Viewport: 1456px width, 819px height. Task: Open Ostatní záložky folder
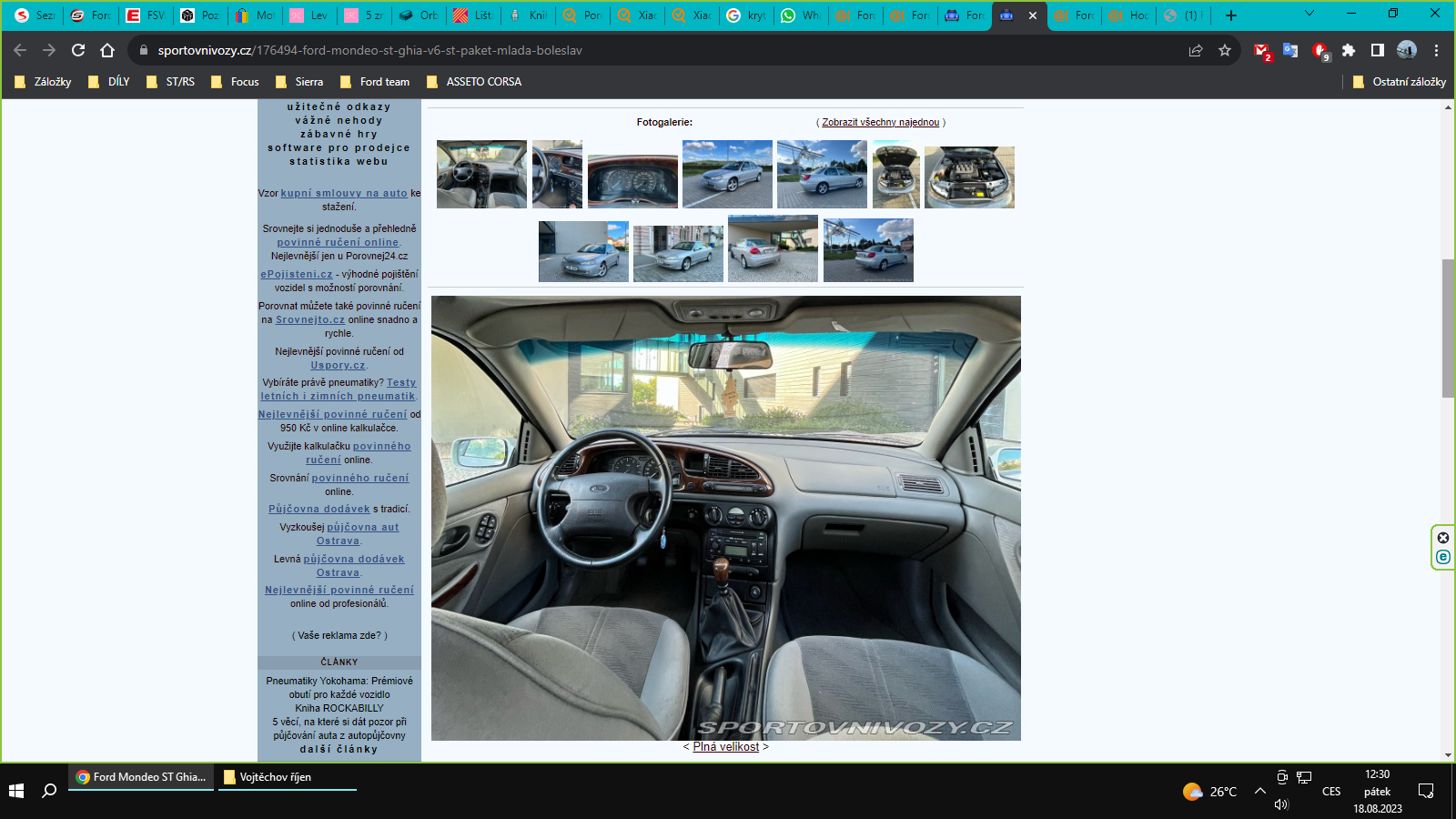click(x=1400, y=82)
